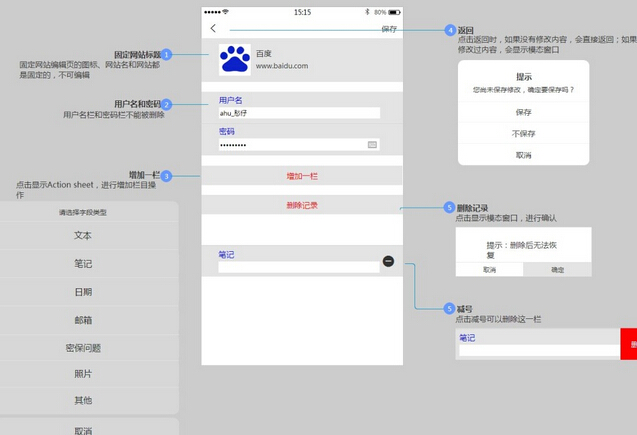Select 邮箱 from the field type list
This screenshot has height=435, width=637.
[x=83, y=320]
